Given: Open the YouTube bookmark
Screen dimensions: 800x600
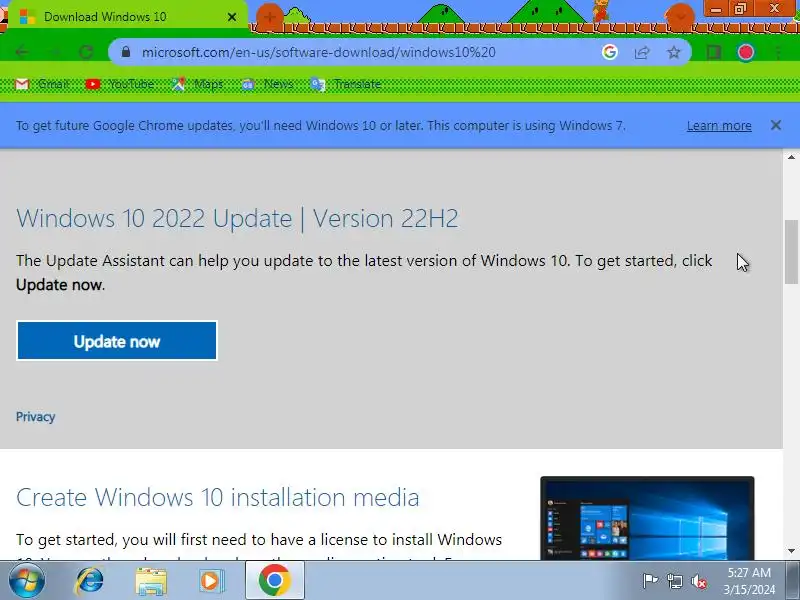Looking at the screenshot, I should (x=119, y=84).
